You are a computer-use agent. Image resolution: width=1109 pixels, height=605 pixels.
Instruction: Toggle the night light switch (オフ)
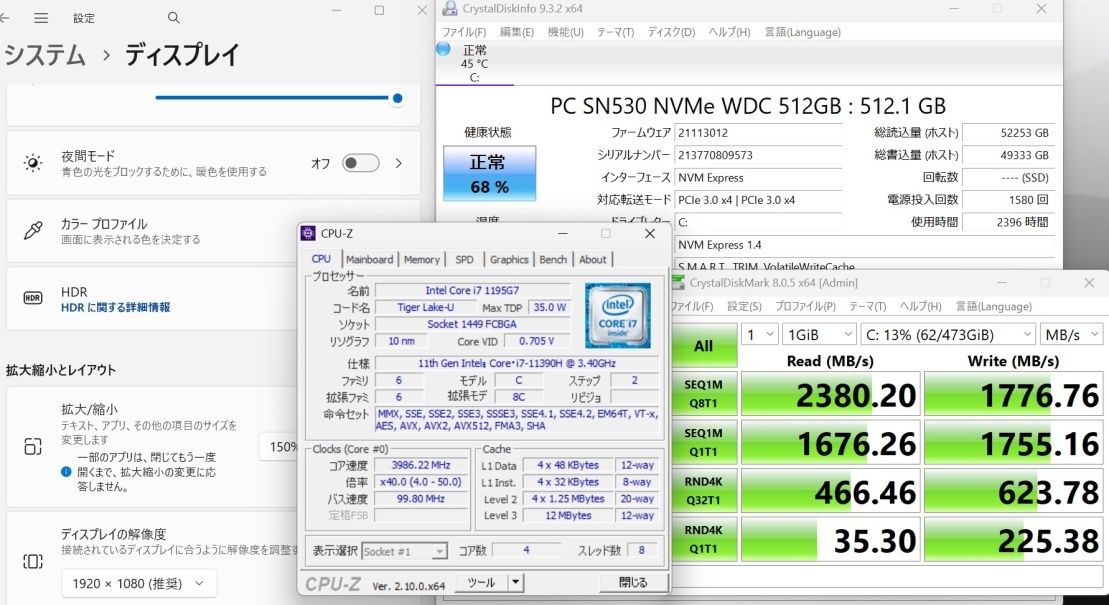point(361,163)
